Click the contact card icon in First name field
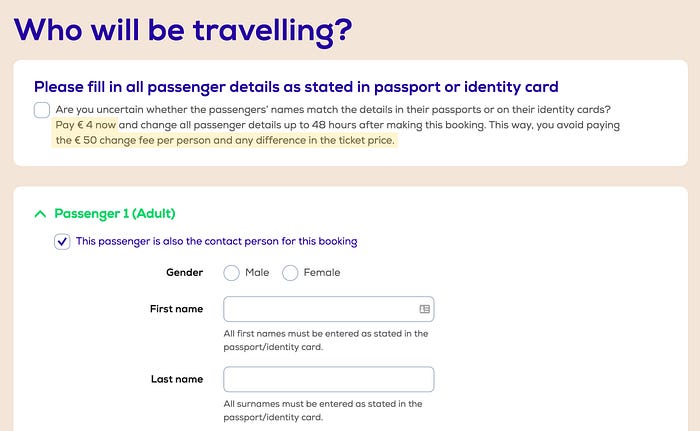Image resolution: width=700 pixels, height=431 pixels. click(x=424, y=309)
